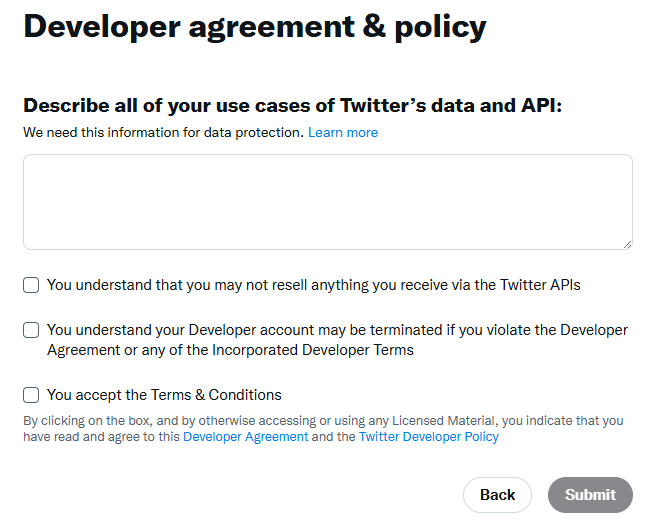
Task: Click the 'By clicking on the box' disclaimer text
Action: click(x=323, y=429)
